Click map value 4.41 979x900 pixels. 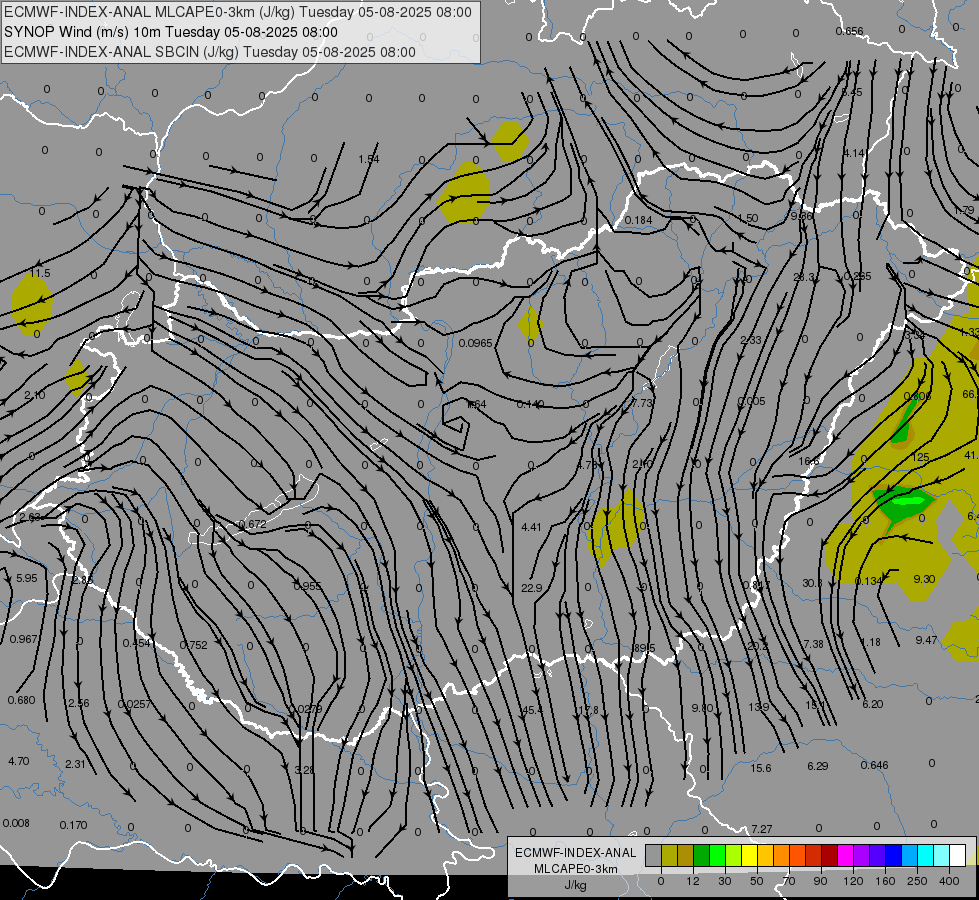point(531,527)
